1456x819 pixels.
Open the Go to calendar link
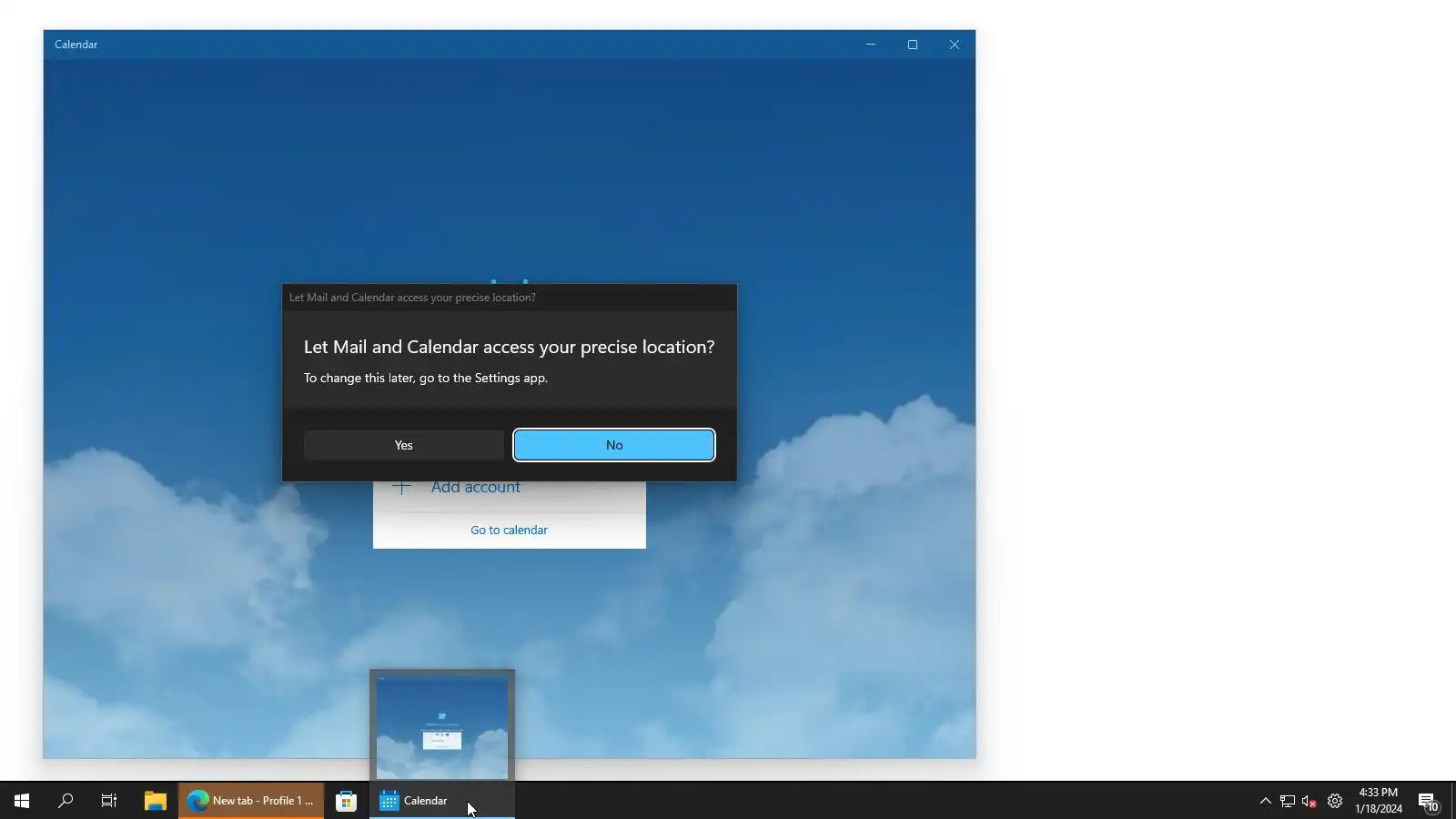509,530
